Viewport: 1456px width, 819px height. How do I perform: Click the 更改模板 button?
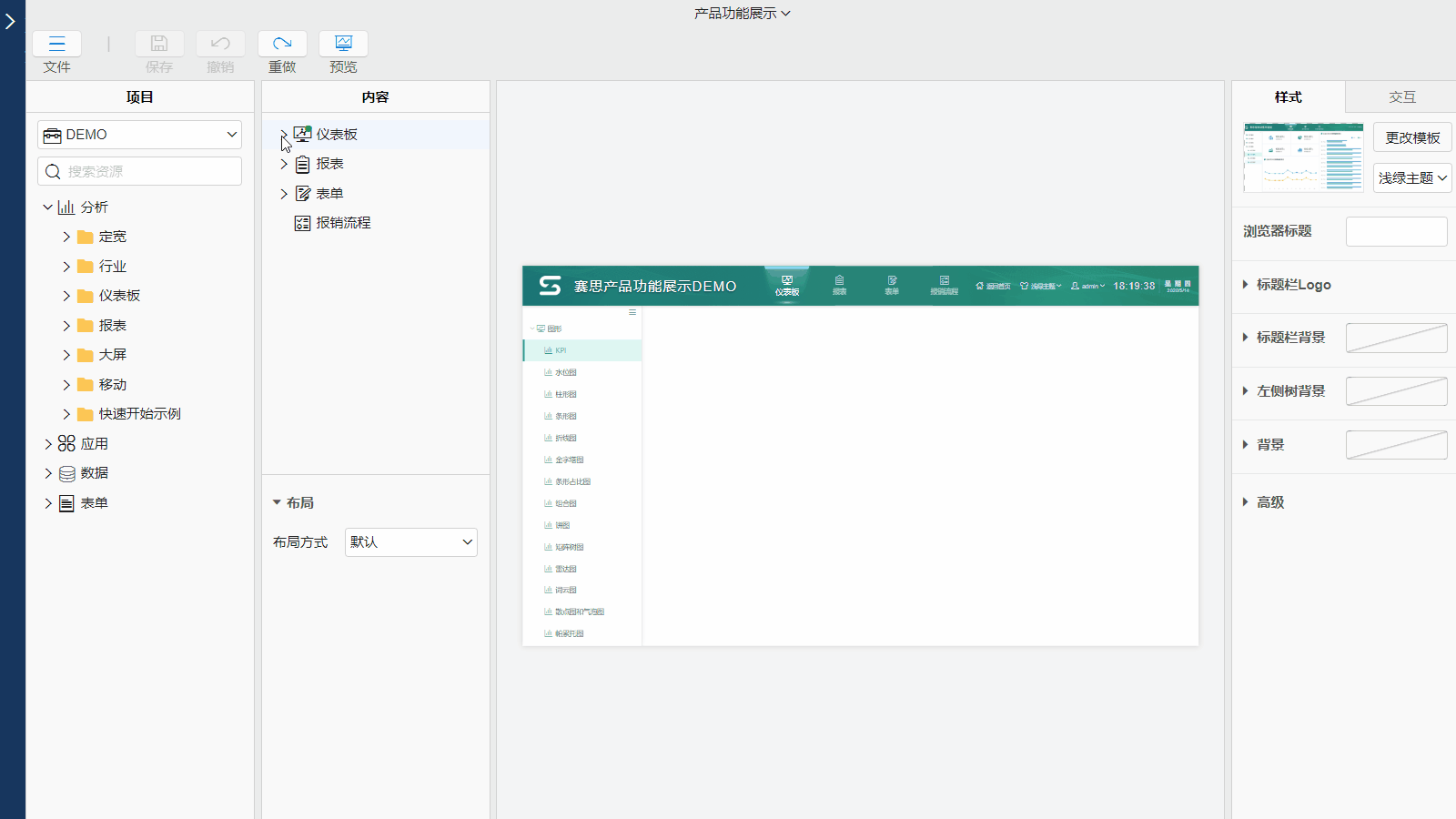(1411, 137)
